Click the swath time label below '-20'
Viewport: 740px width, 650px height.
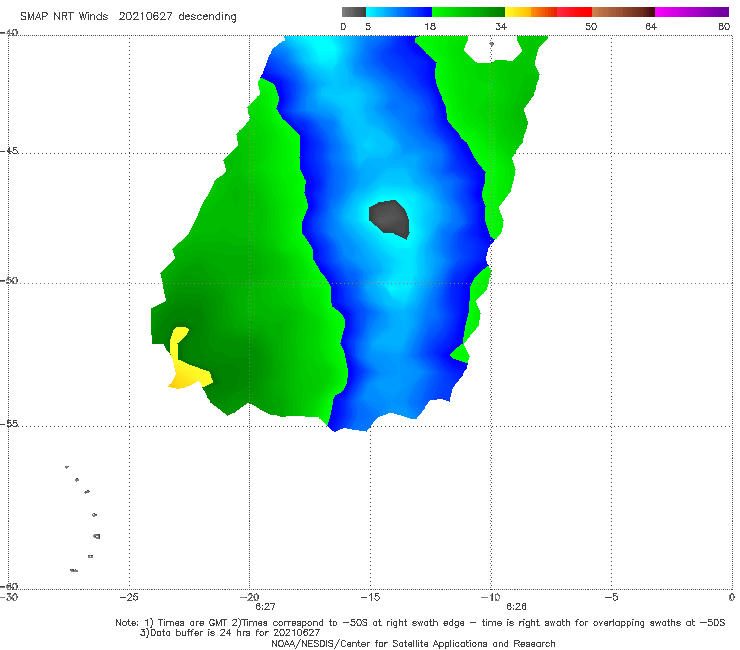point(265,607)
